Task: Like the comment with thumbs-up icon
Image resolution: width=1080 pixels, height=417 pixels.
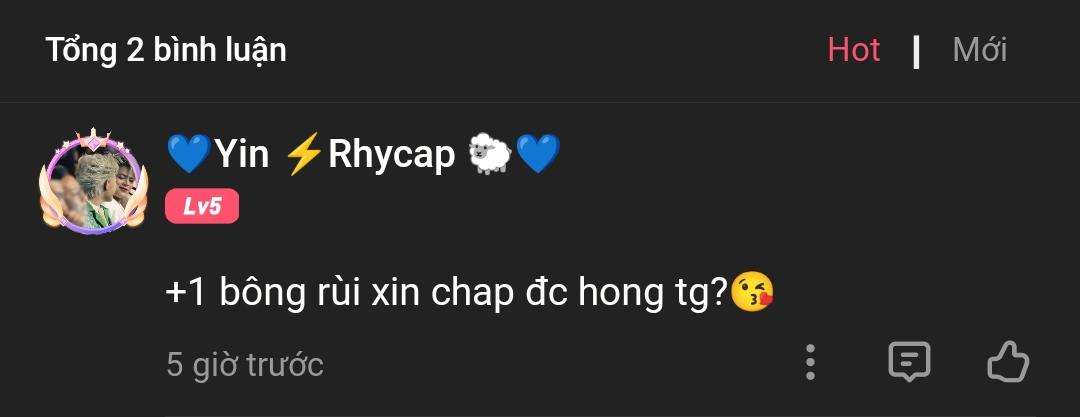Action: coord(1008,362)
